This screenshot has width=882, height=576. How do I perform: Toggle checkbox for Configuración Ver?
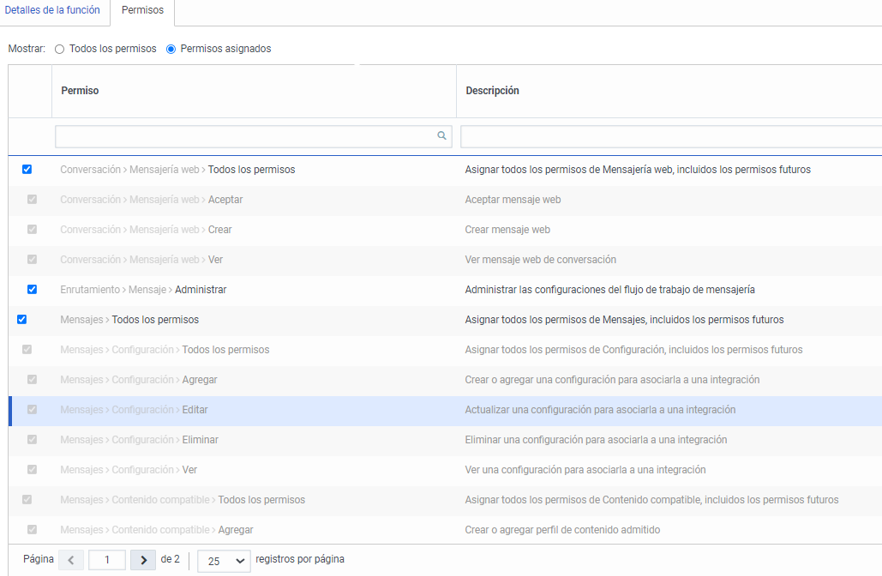(x=32, y=470)
